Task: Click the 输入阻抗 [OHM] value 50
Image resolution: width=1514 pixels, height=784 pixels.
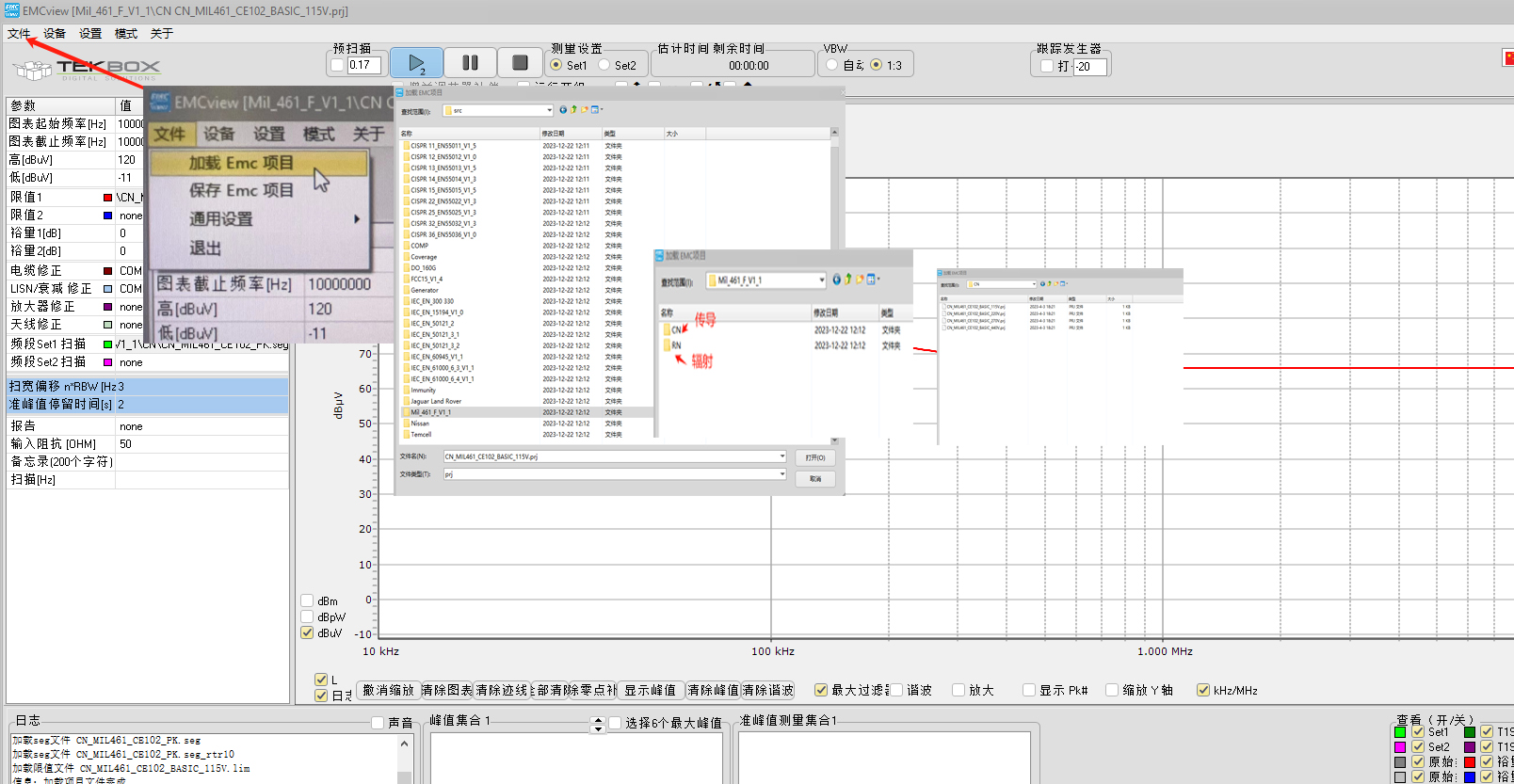Action: 201,444
